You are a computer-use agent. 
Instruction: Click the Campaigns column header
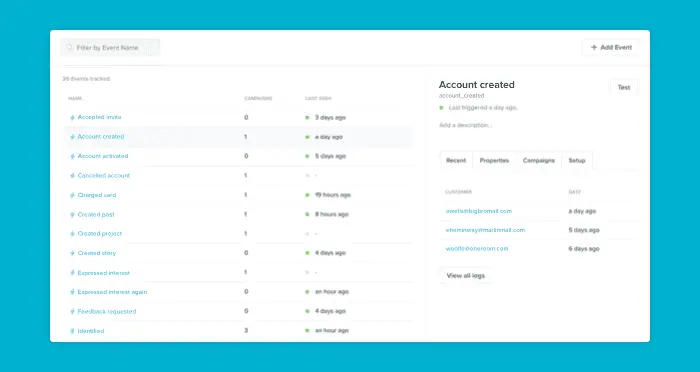click(x=258, y=99)
